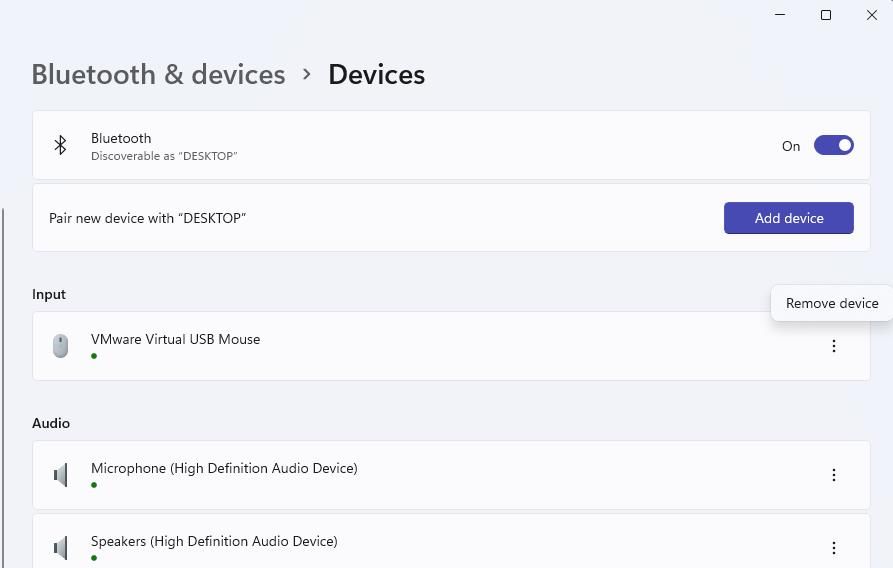893x568 pixels.
Task: Click the Pair new device with DESKTOP text
Action: click(147, 218)
